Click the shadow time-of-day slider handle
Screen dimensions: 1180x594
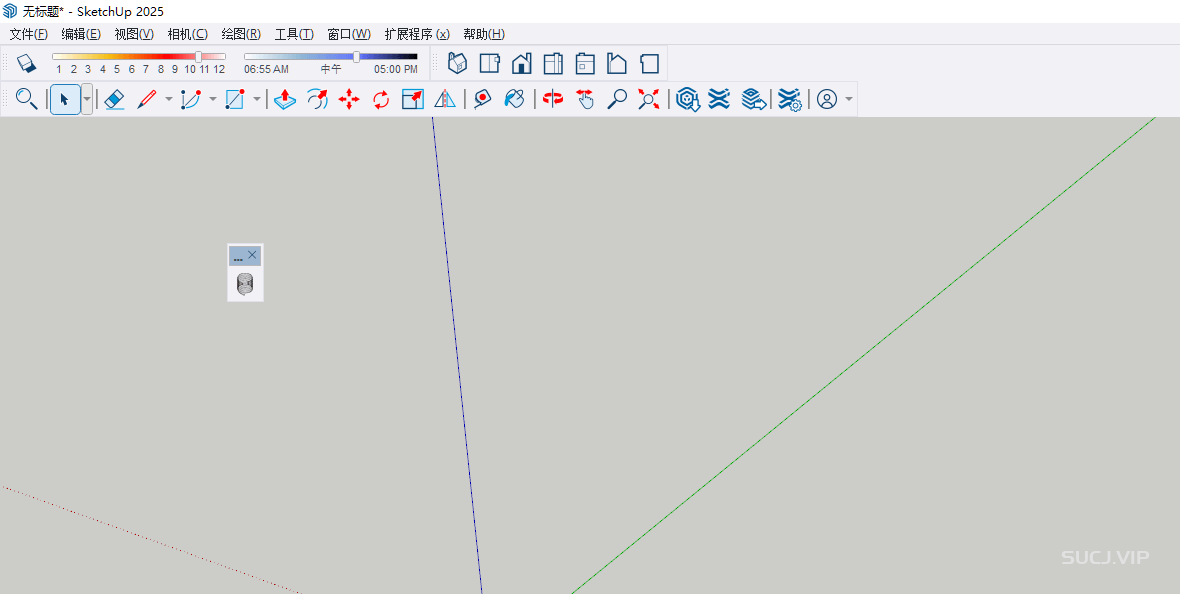[357, 57]
